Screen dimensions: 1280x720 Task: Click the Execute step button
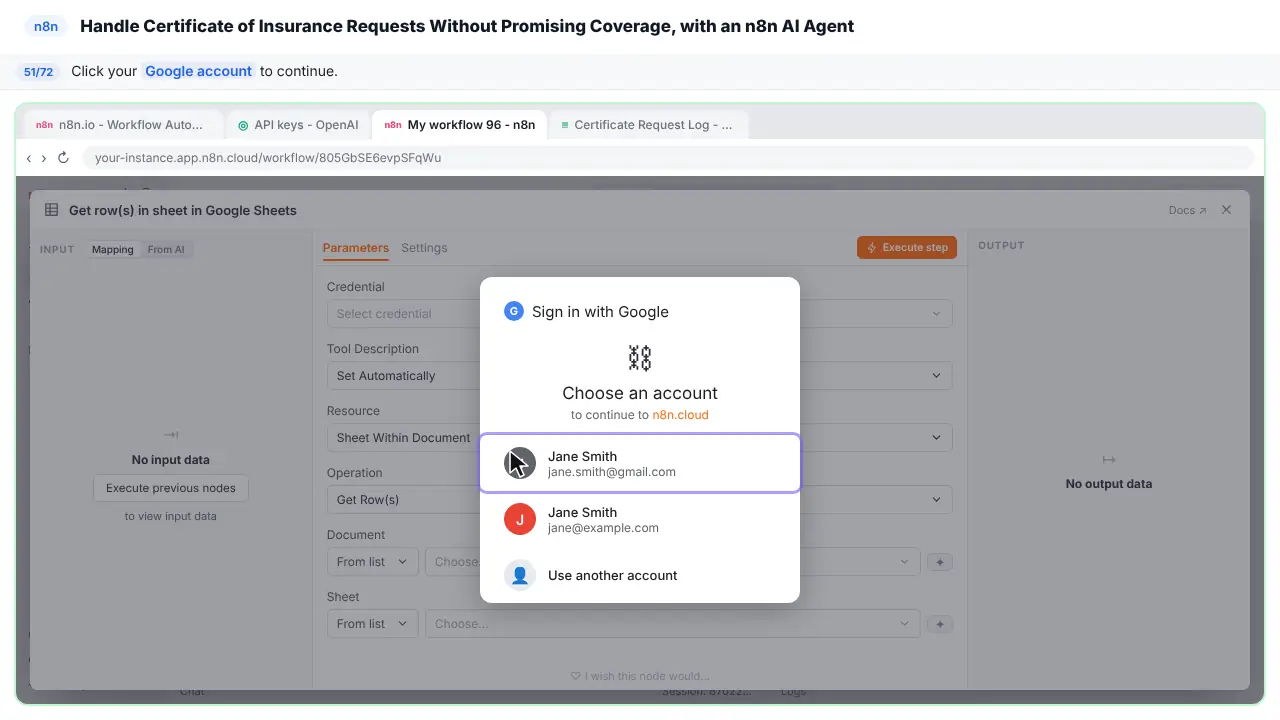tap(907, 248)
